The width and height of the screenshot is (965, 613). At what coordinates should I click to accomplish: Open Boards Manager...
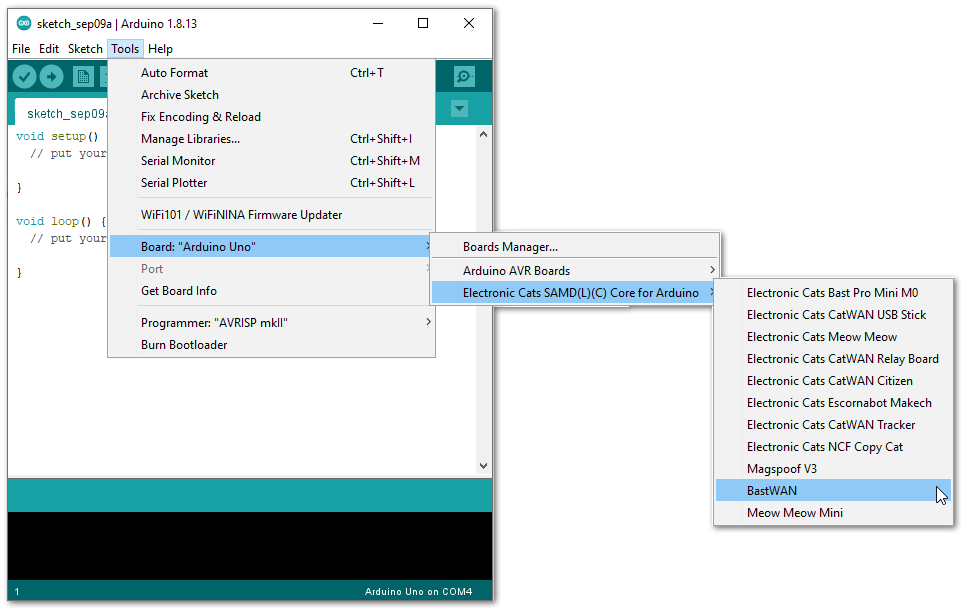click(x=575, y=247)
